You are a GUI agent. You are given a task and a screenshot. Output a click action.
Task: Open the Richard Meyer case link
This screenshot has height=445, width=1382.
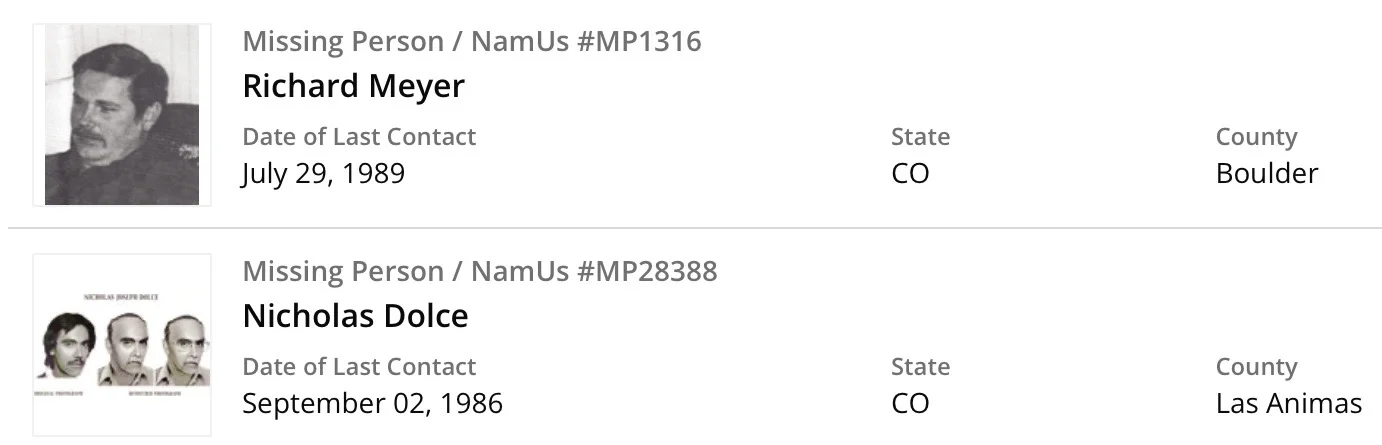point(353,86)
